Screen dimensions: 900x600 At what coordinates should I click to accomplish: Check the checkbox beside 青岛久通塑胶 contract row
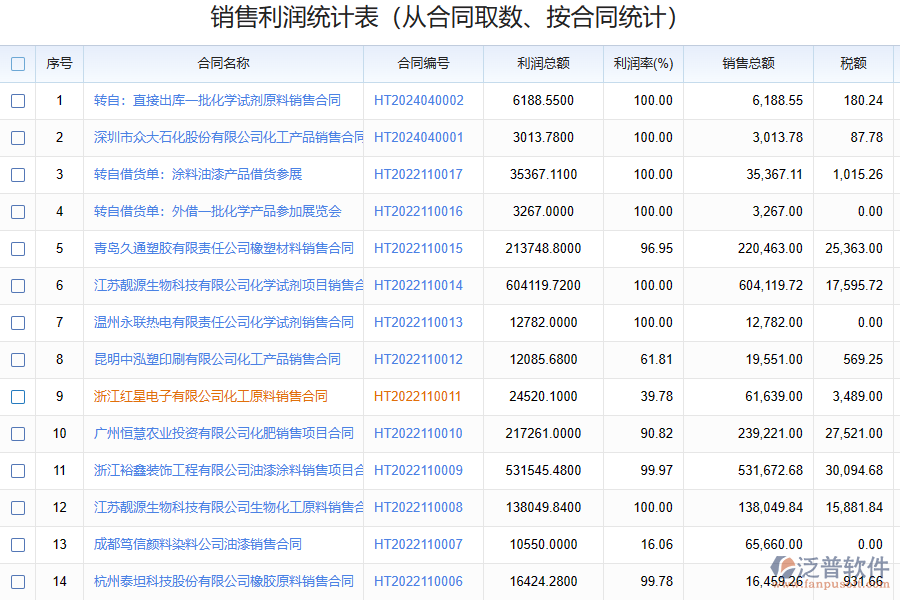(17, 248)
